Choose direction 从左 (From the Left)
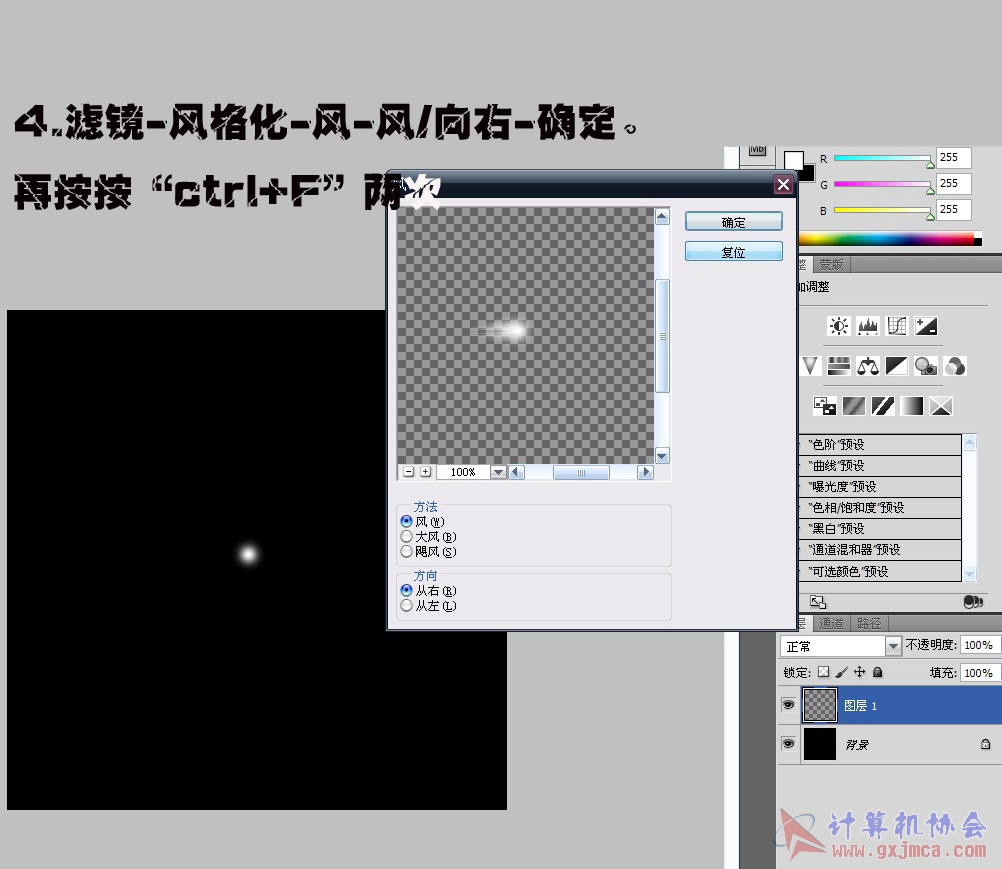 pyautogui.click(x=406, y=605)
